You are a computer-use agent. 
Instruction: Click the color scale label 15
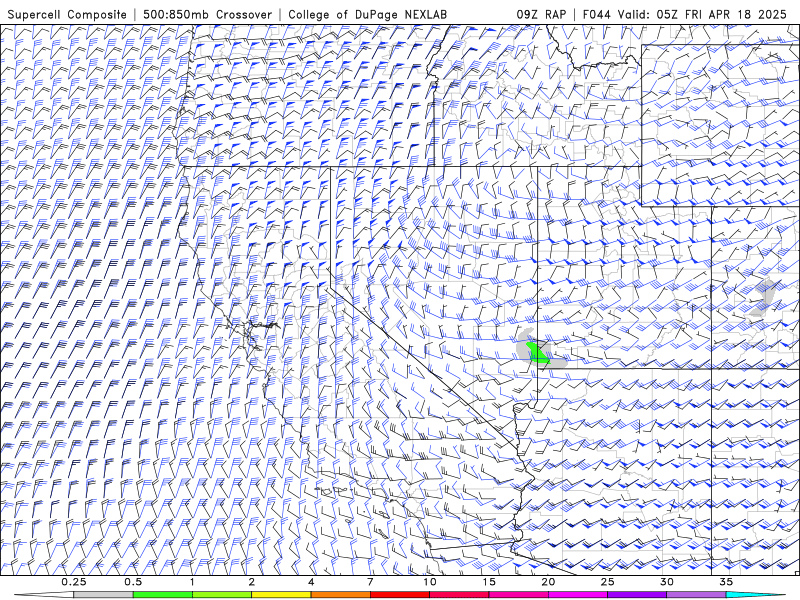click(x=489, y=582)
